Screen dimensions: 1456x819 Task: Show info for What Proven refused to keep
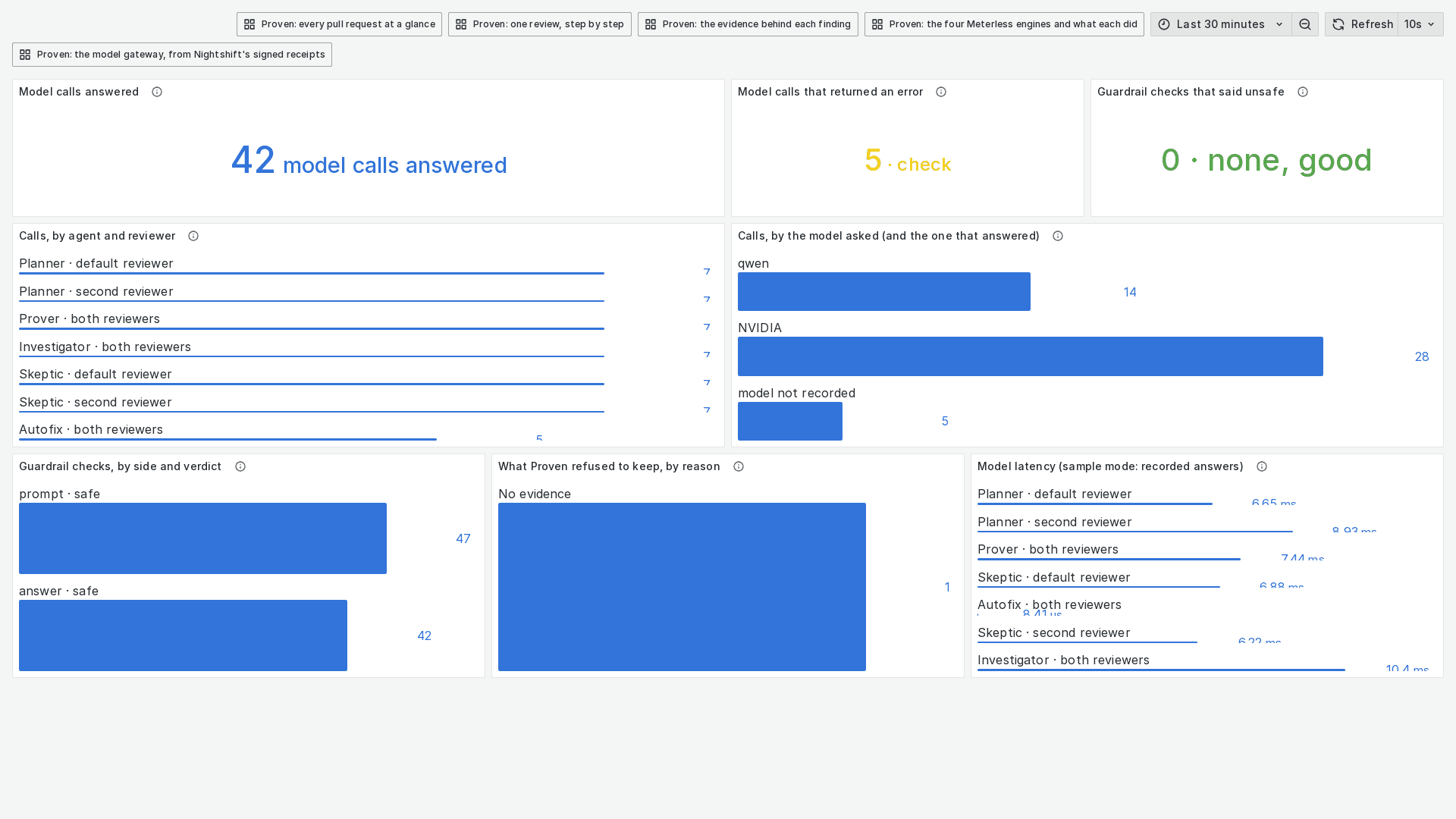(739, 466)
